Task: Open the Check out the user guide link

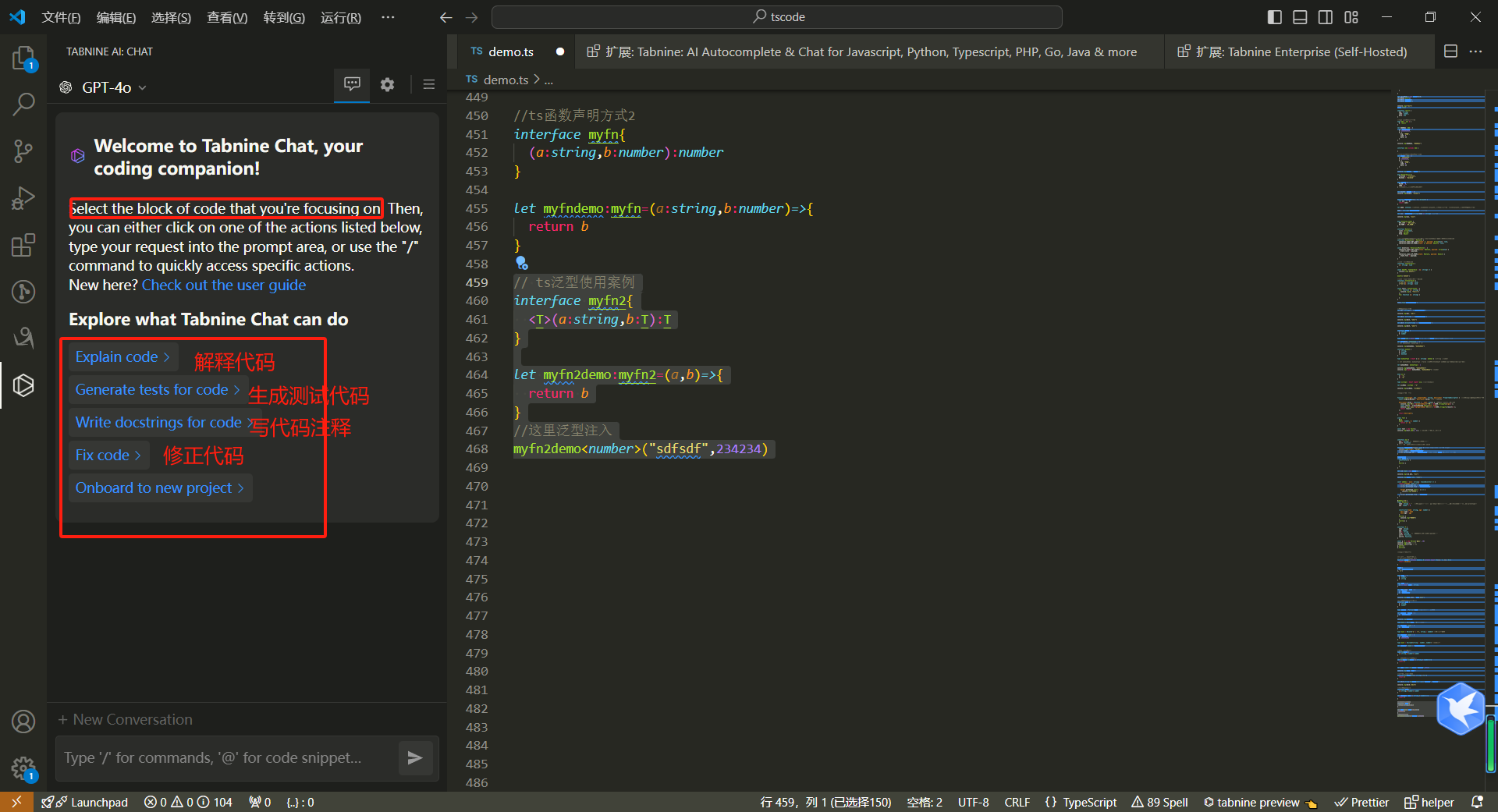Action: [x=224, y=285]
